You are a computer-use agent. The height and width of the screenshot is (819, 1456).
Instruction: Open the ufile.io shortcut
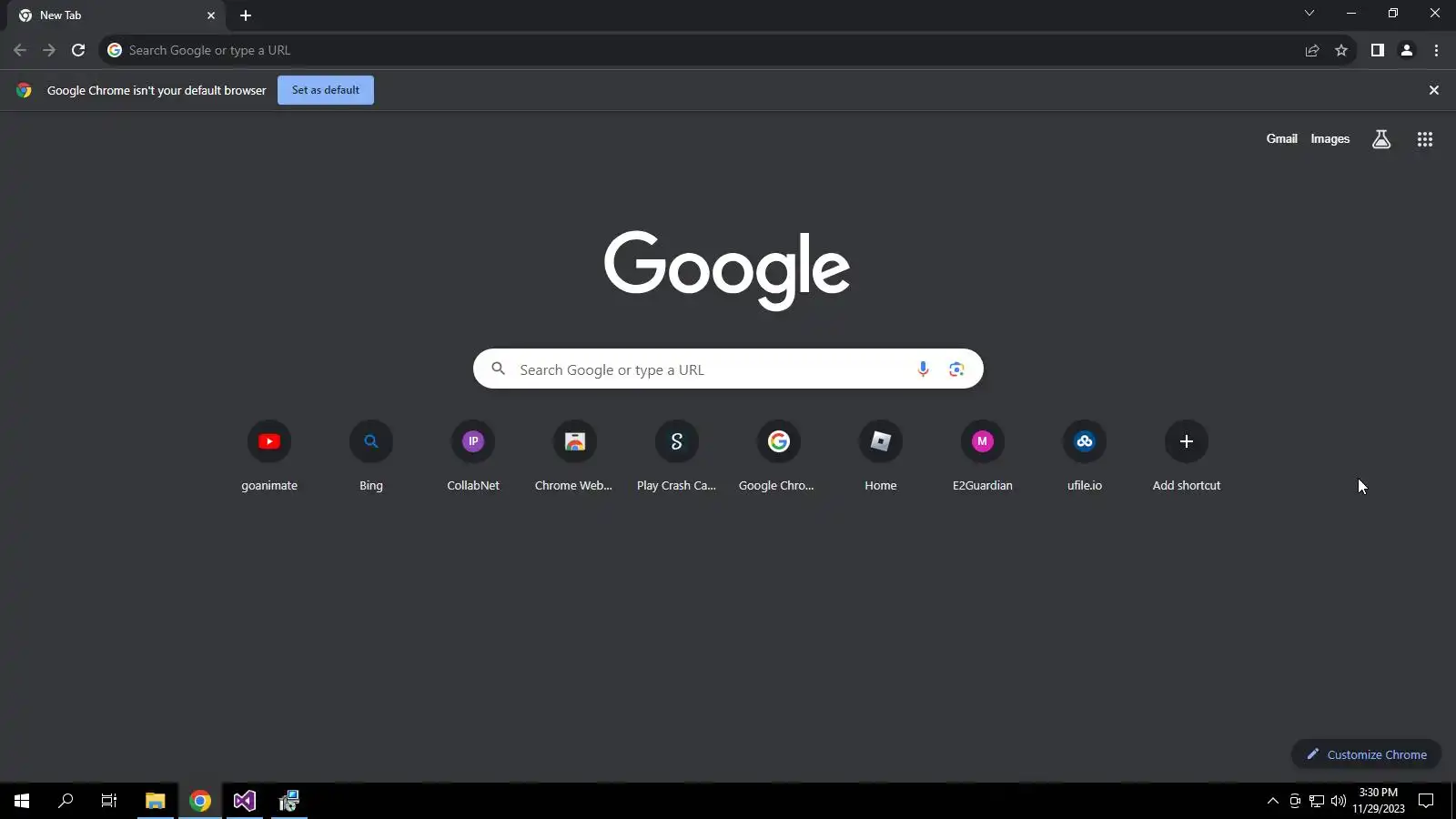point(1085,457)
